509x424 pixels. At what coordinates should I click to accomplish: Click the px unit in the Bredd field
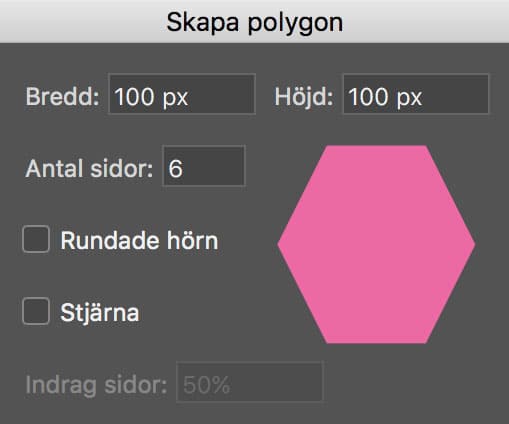176,98
